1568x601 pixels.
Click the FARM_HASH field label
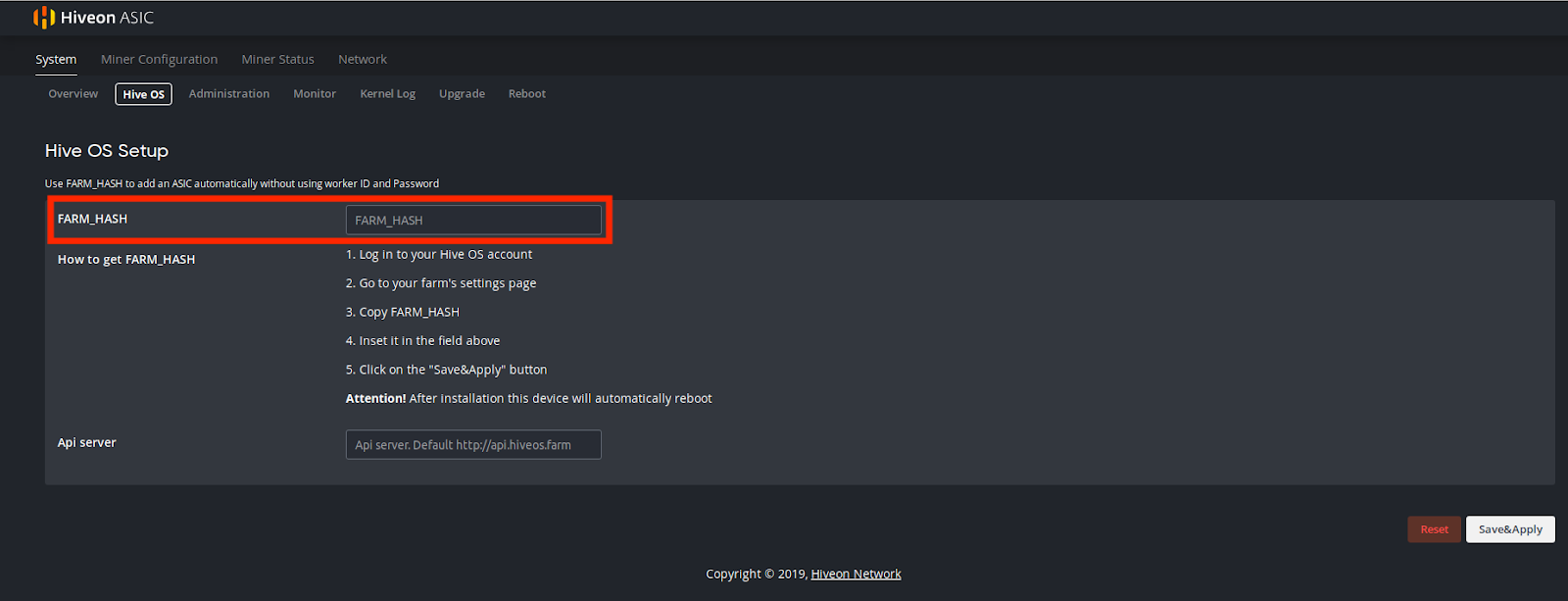[x=92, y=219]
